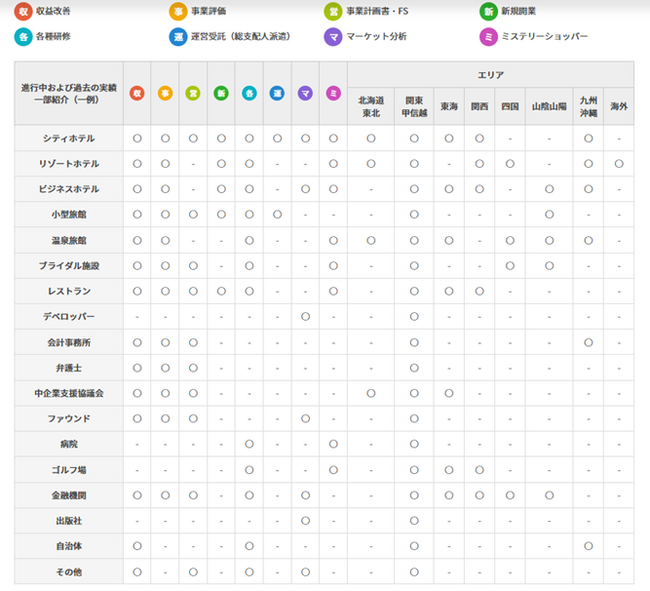This screenshot has height=591, width=650.
Task: Click the pink ミステリーショッパー legend icon
Action: (x=489, y=37)
